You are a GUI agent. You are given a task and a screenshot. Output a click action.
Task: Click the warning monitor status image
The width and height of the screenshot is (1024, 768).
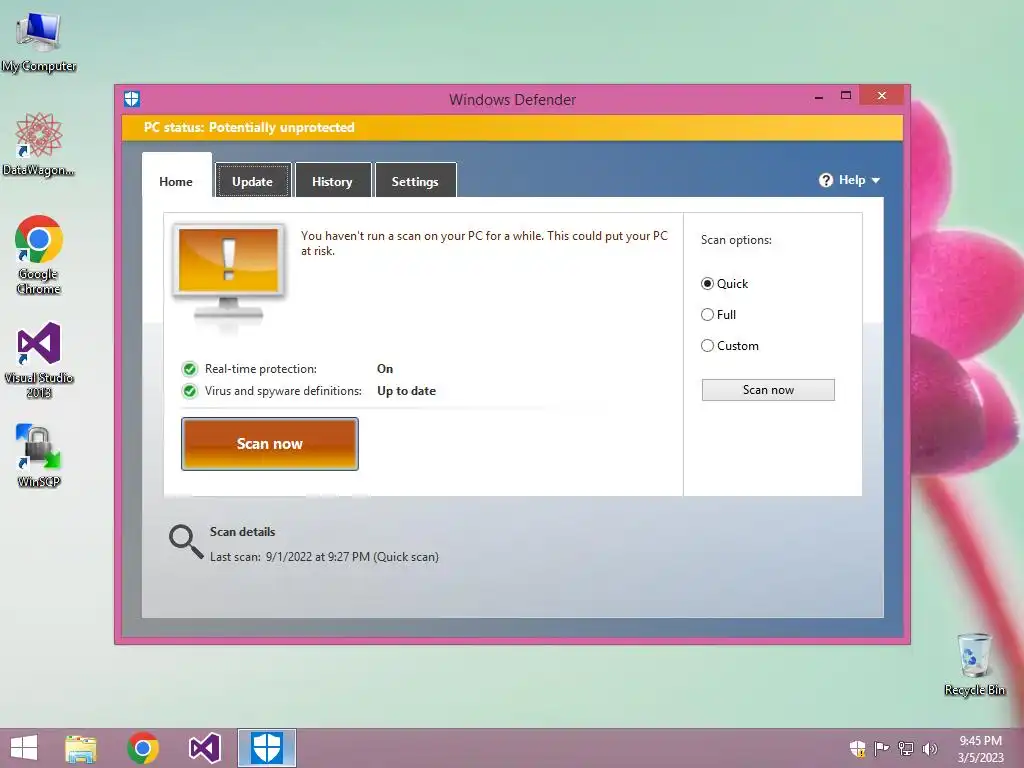pyautogui.click(x=228, y=276)
